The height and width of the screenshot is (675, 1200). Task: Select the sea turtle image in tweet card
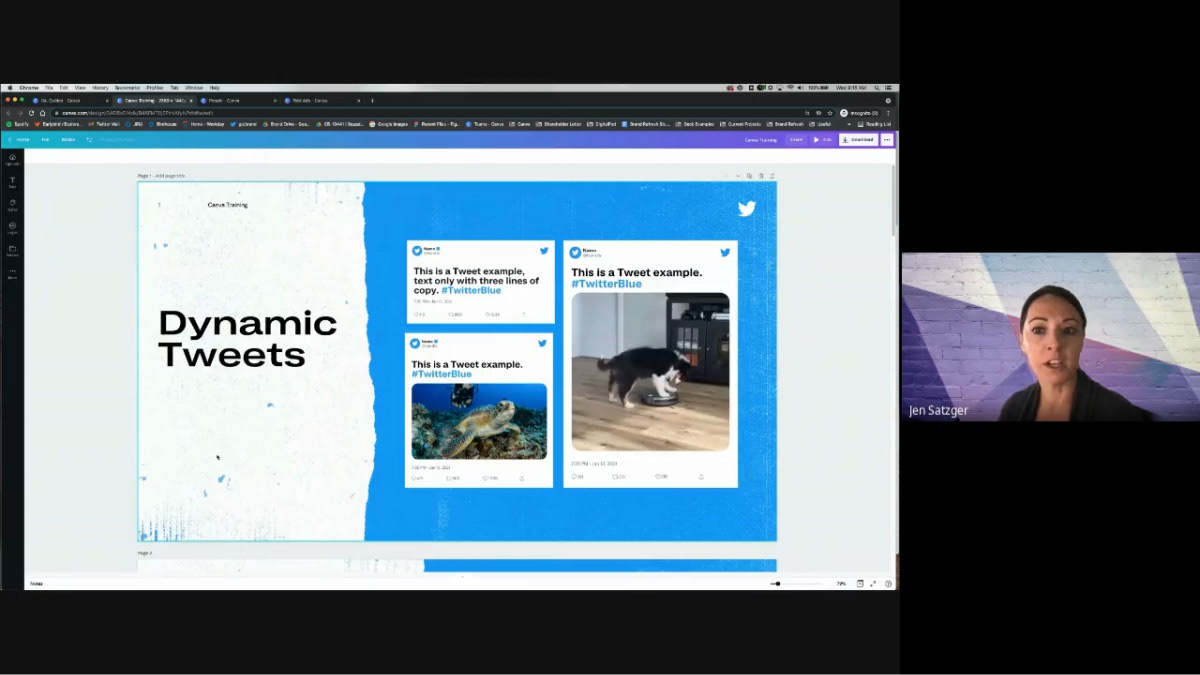(479, 421)
